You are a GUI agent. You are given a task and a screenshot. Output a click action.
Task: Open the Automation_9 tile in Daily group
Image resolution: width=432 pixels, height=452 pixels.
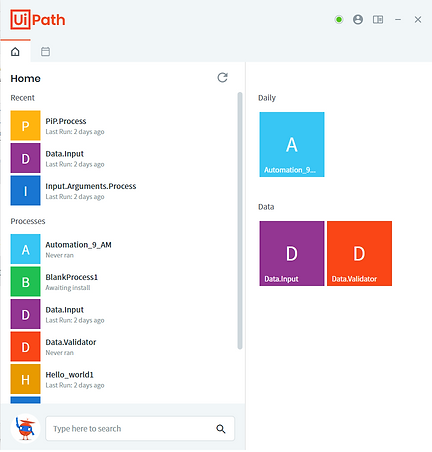[292, 144]
